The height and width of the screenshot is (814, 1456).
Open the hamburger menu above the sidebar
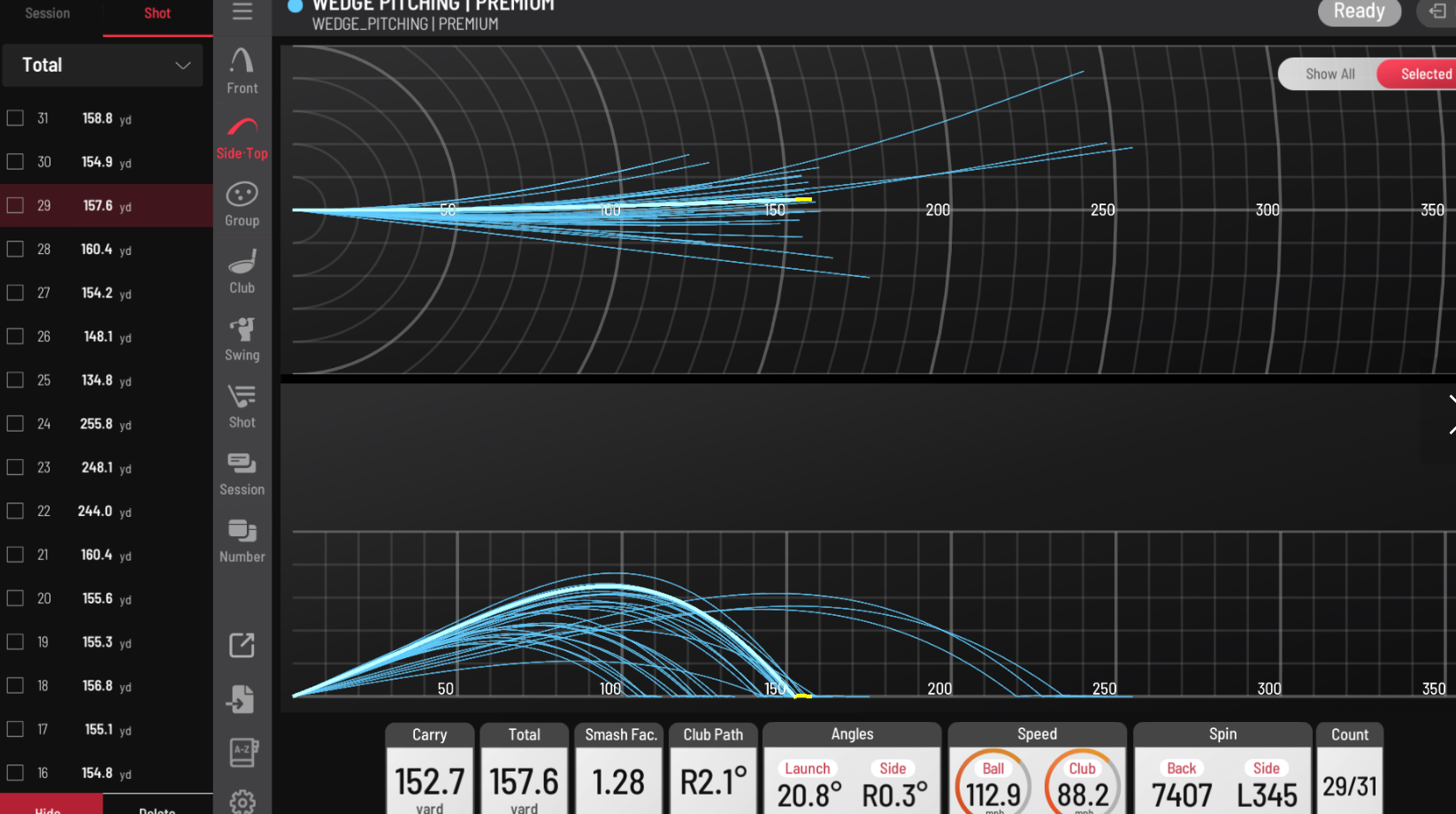(x=242, y=12)
